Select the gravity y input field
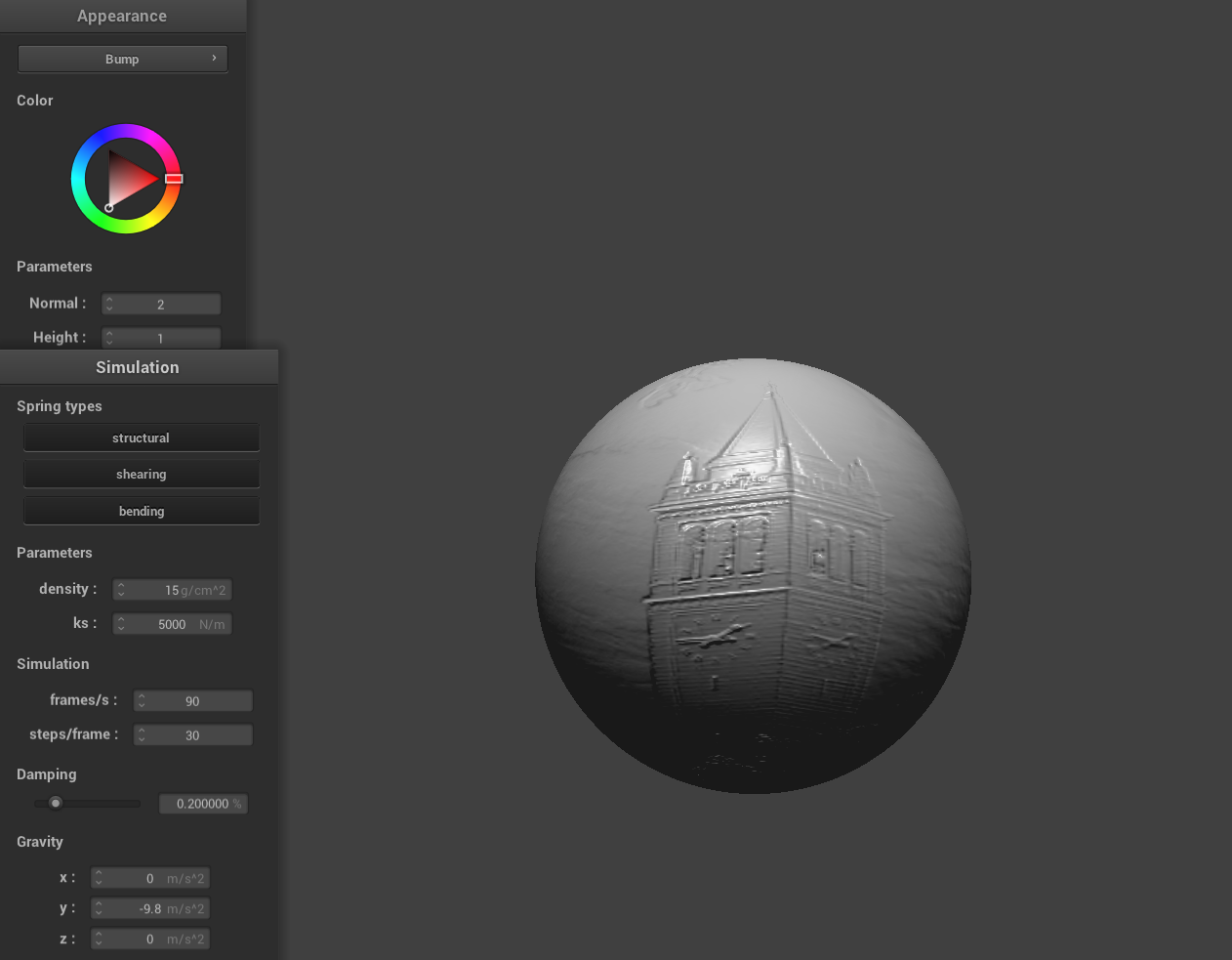The width and height of the screenshot is (1232, 960). (150, 908)
